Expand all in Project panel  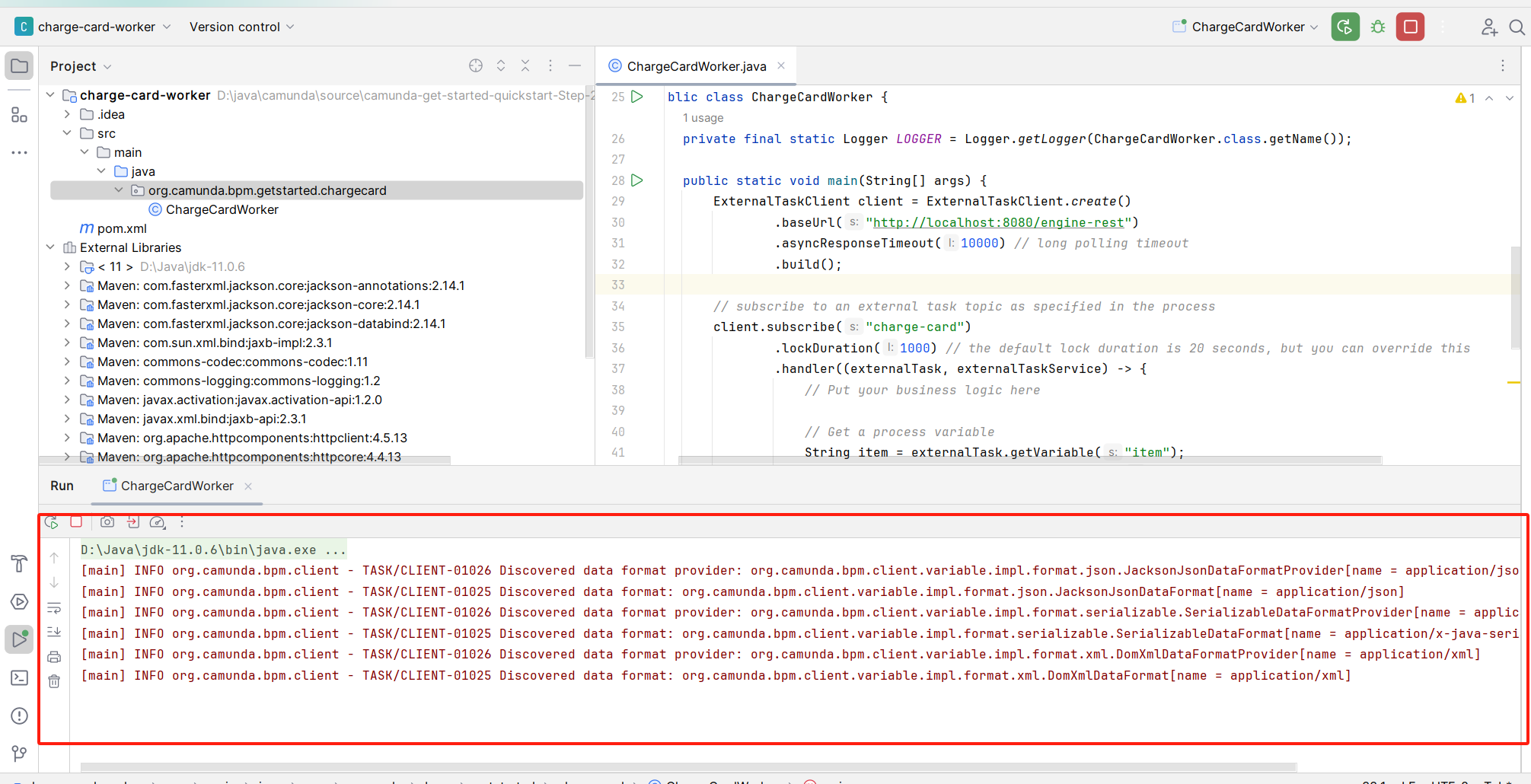tap(501, 65)
